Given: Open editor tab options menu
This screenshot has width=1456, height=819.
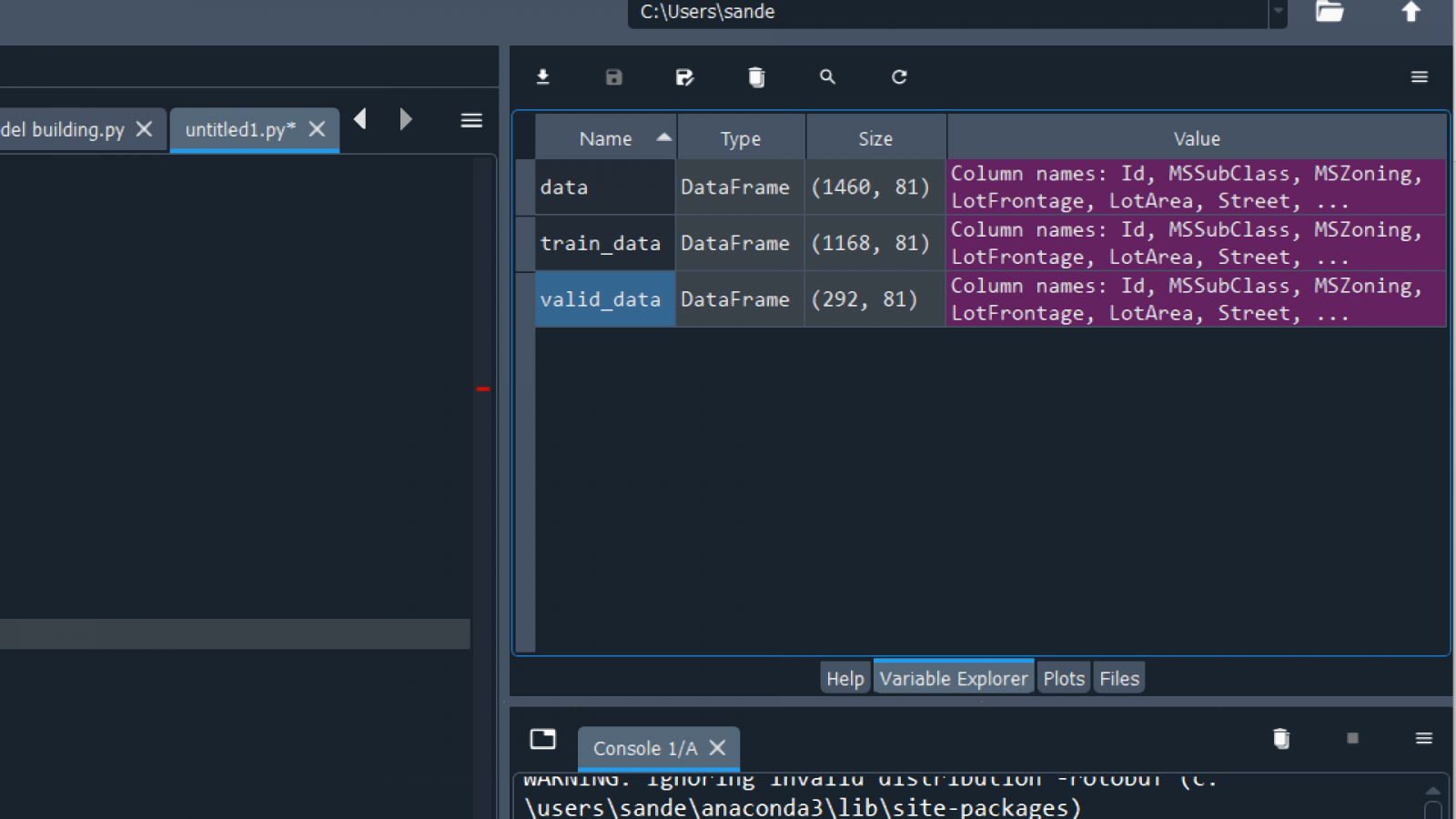Looking at the screenshot, I should pyautogui.click(x=471, y=120).
